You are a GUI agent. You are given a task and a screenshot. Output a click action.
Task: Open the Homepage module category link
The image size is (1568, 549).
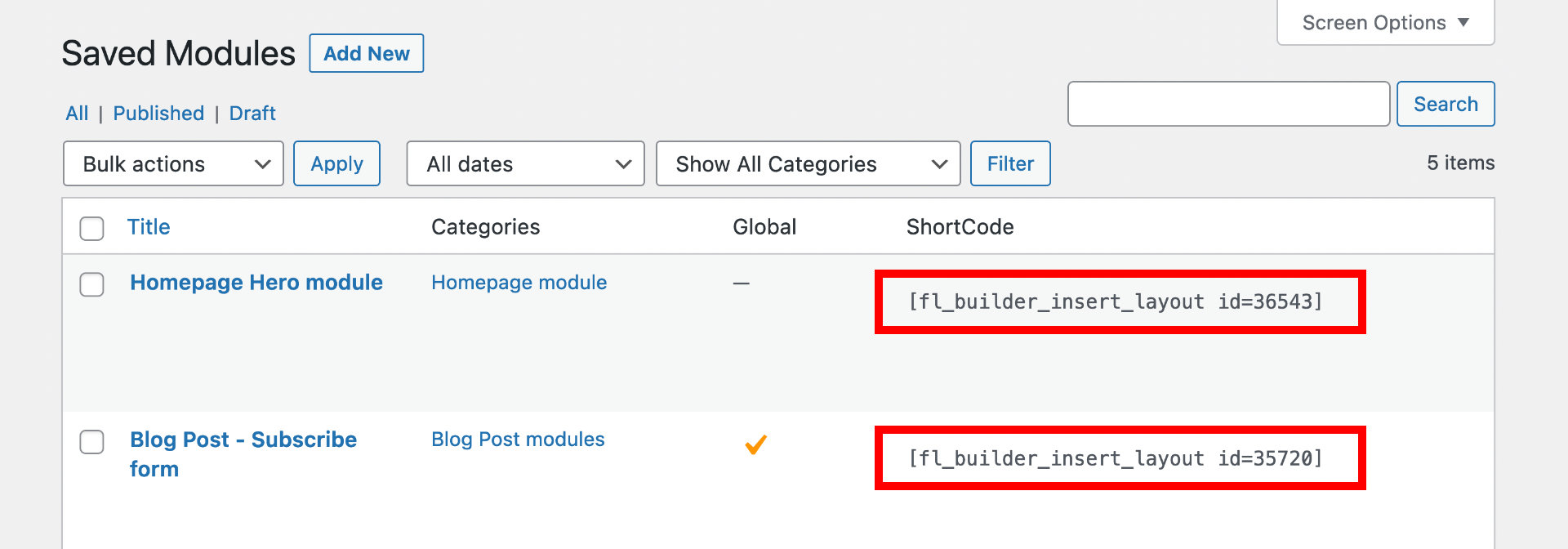click(x=519, y=282)
